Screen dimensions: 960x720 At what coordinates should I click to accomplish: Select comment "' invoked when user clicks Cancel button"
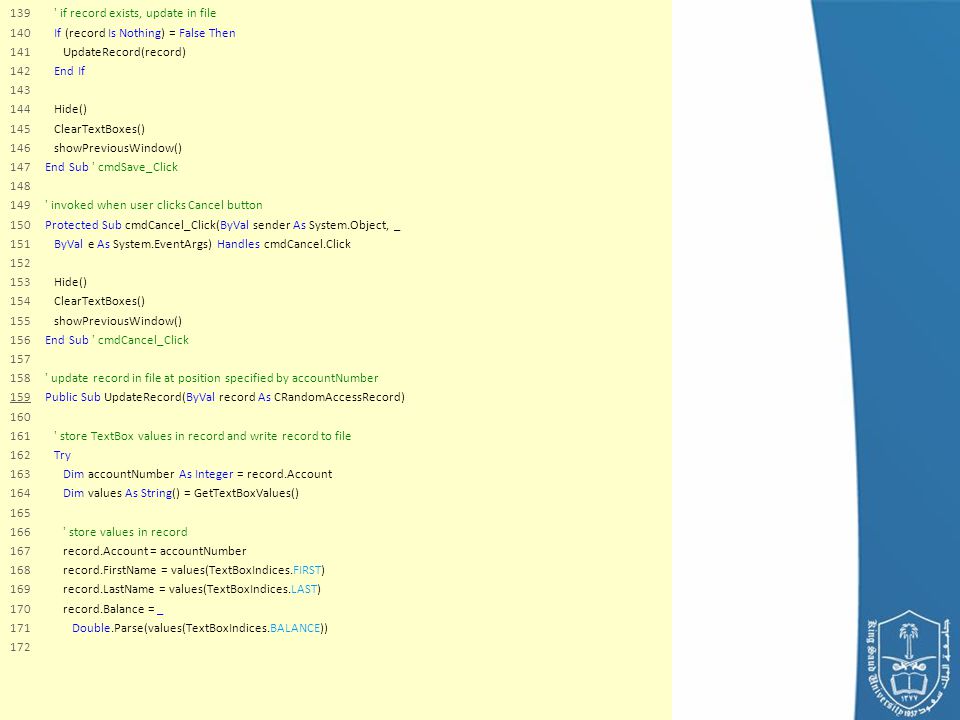pyautogui.click(x=154, y=205)
